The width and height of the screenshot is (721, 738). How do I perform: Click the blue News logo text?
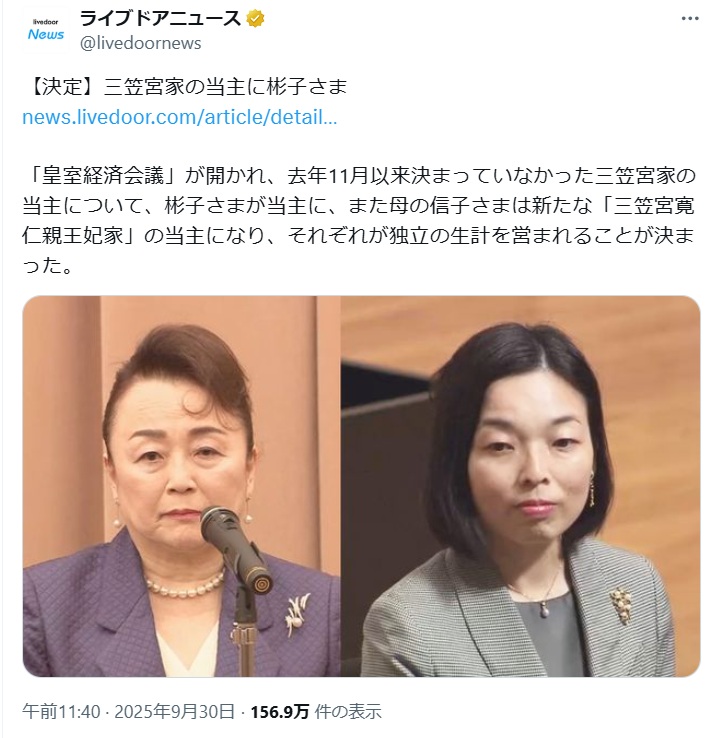coord(46,34)
